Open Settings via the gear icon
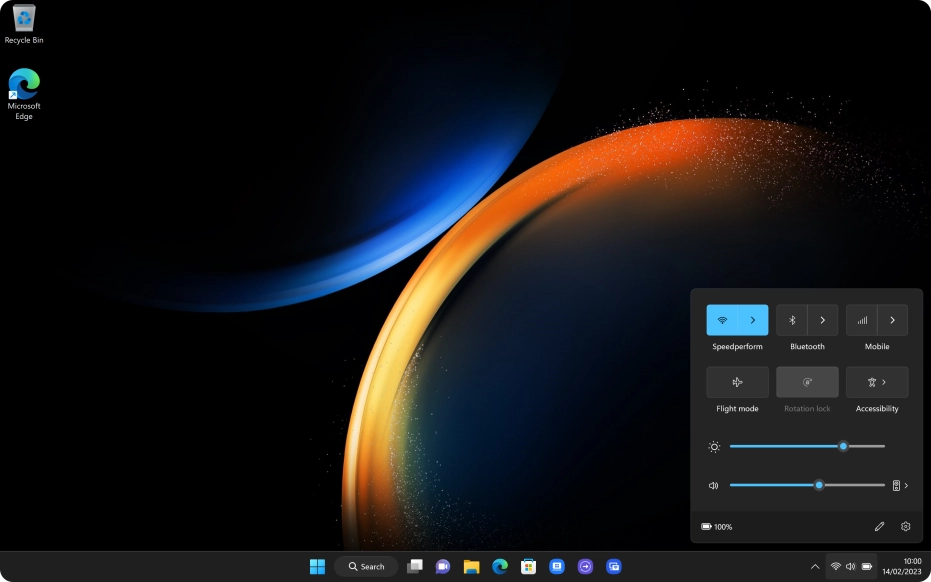 [905, 526]
